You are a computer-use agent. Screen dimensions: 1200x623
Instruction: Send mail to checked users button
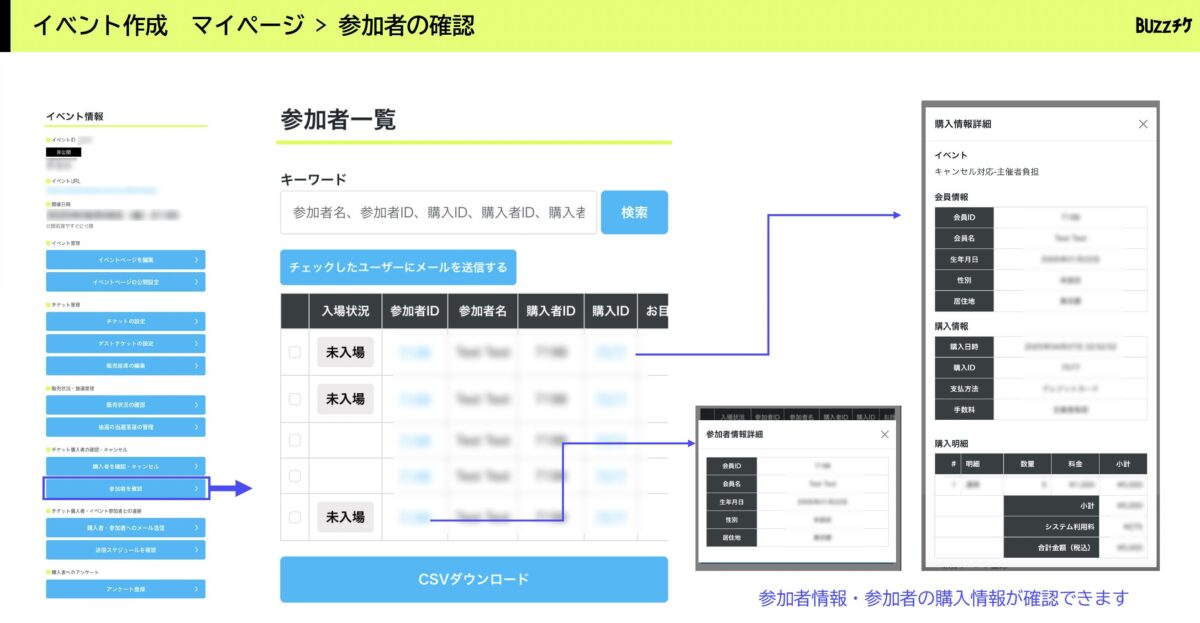(x=398, y=267)
